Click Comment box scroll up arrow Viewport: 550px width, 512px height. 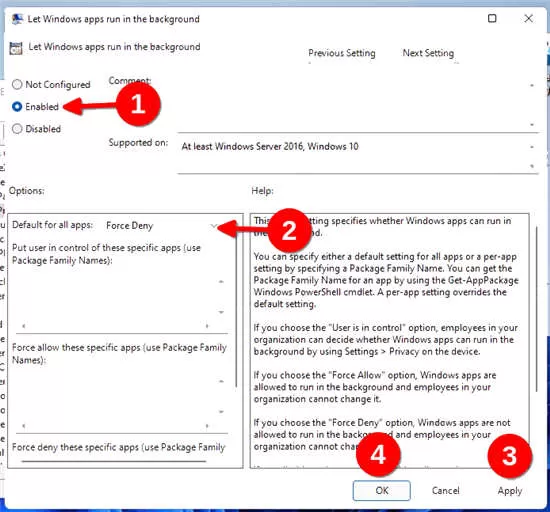tap(532, 85)
